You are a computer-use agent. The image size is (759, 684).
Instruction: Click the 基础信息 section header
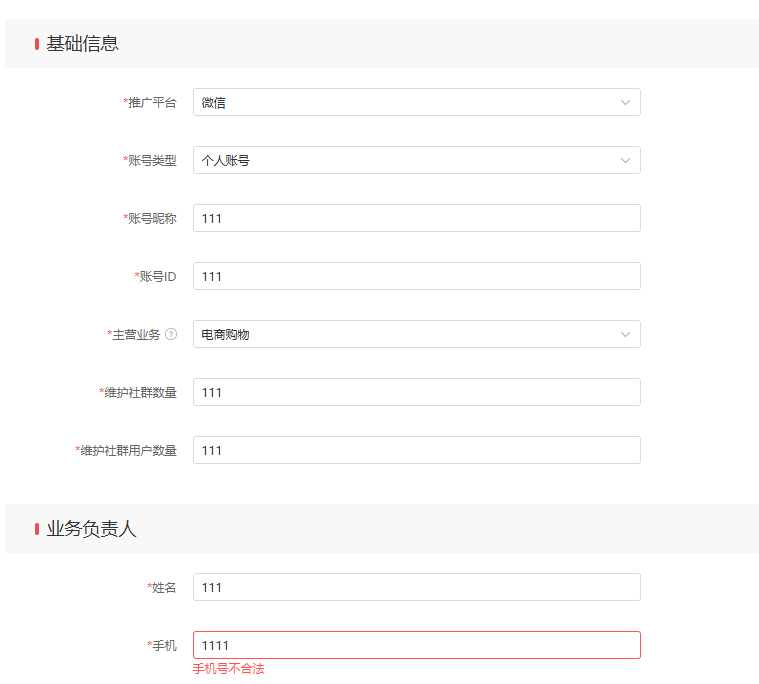[82, 44]
